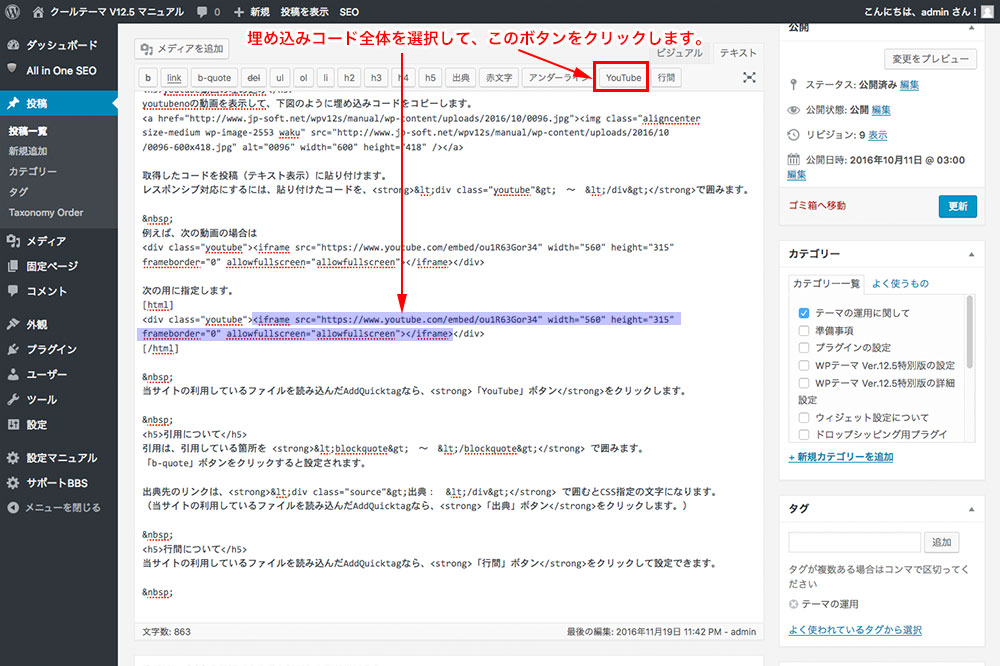
Task: Click the WordPress logo icon
Action: click(x=13, y=11)
